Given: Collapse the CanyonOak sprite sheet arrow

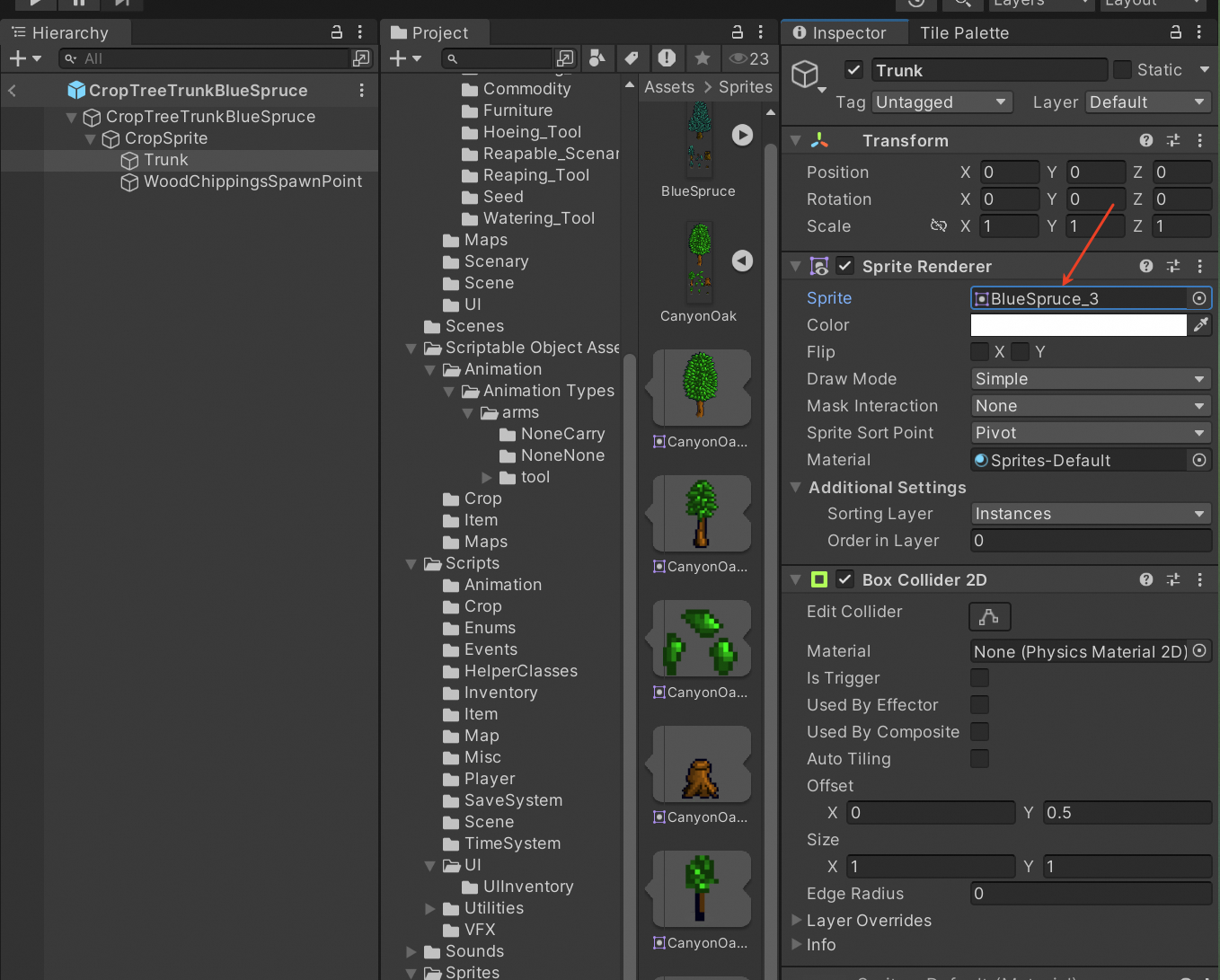Looking at the screenshot, I should (742, 260).
